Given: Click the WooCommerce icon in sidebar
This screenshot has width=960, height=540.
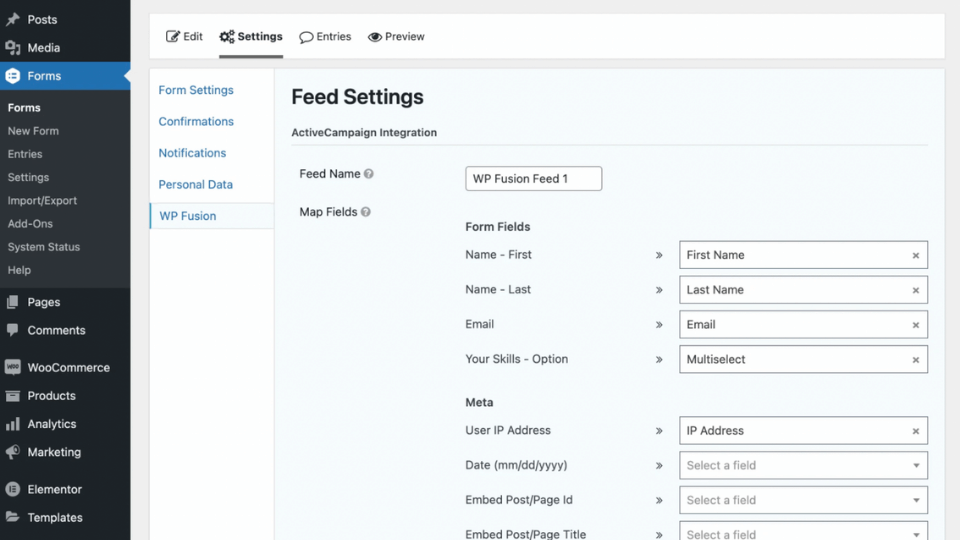Looking at the screenshot, I should [12, 367].
